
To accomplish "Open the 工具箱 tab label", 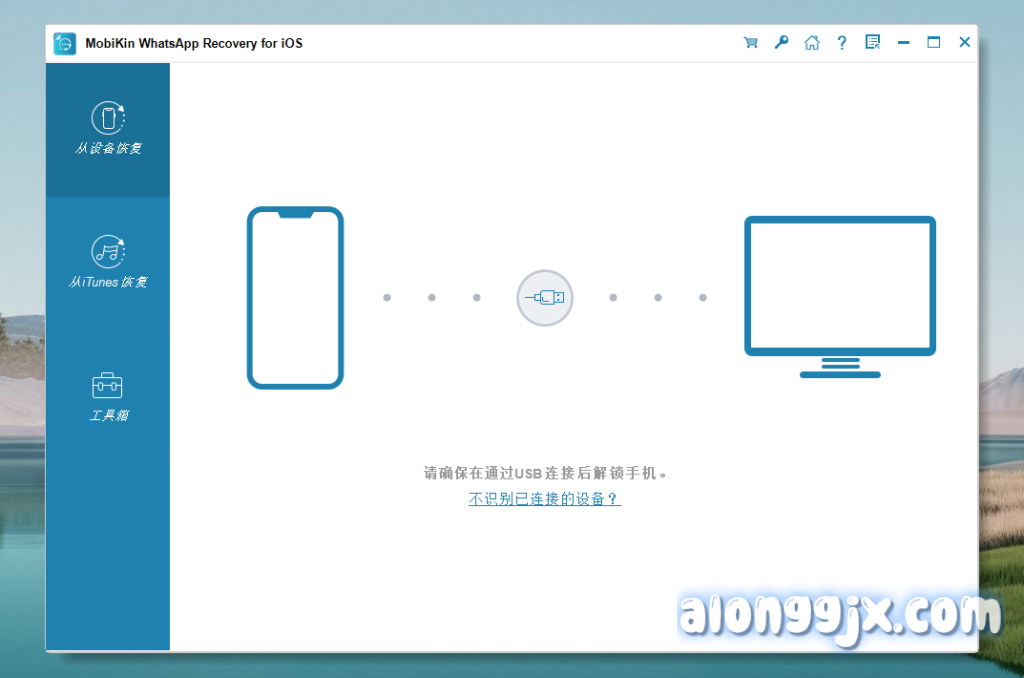I will (x=108, y=415).
